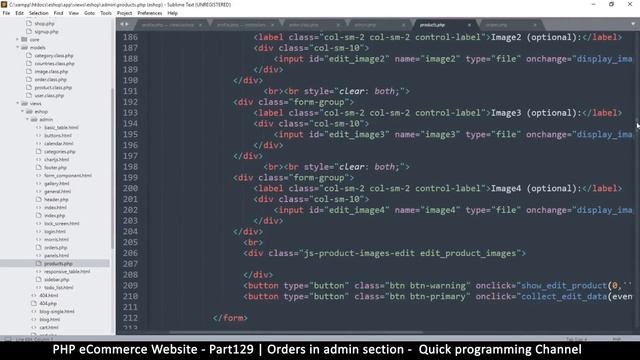Viewport: 640px width, 360px height.
Task: Open 404.php in the sidebar
Action: point(48,303)
